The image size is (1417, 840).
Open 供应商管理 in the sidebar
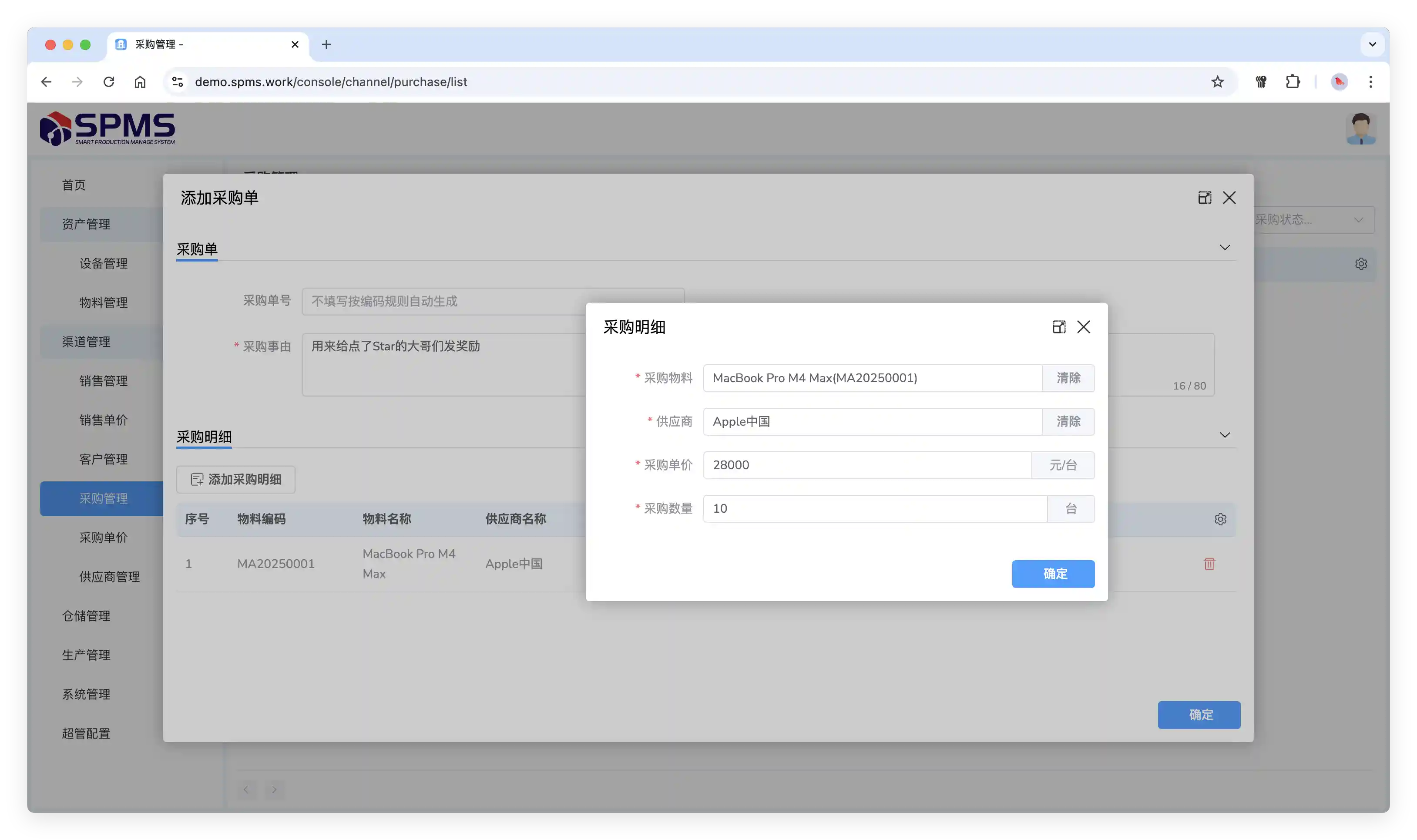(x=109, y=576)
